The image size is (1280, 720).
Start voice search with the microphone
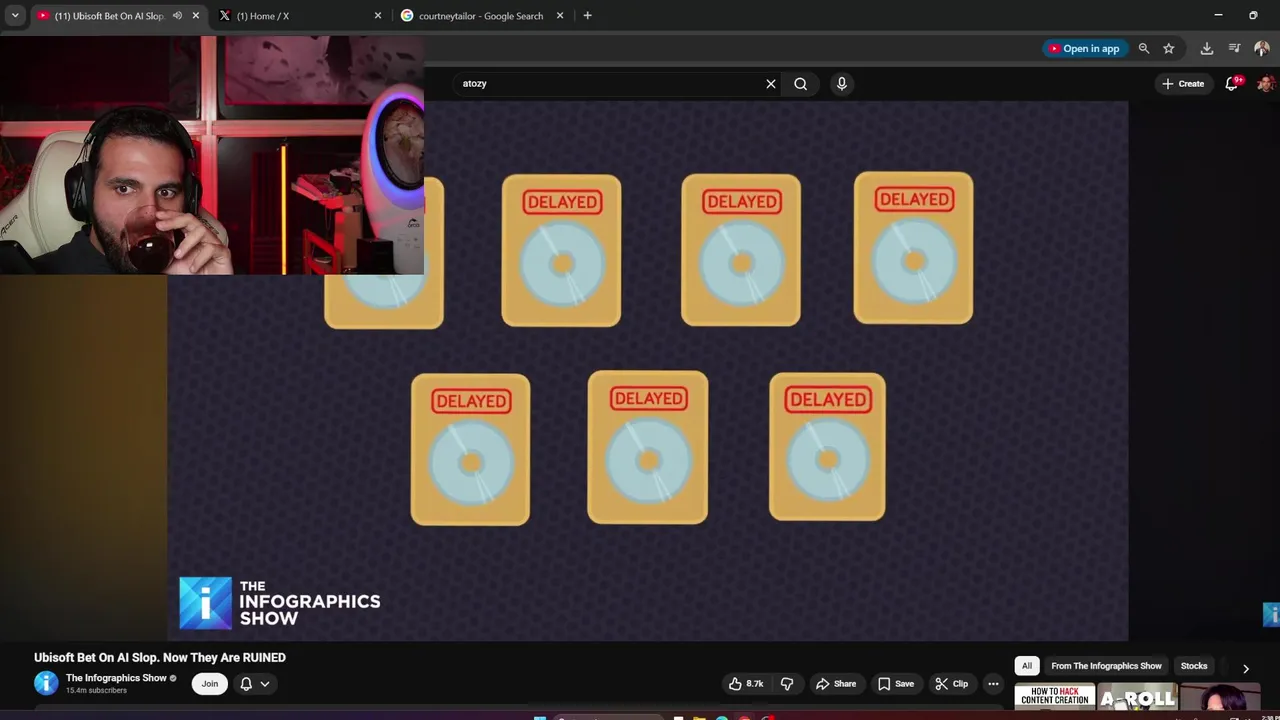tap(842, 84)
